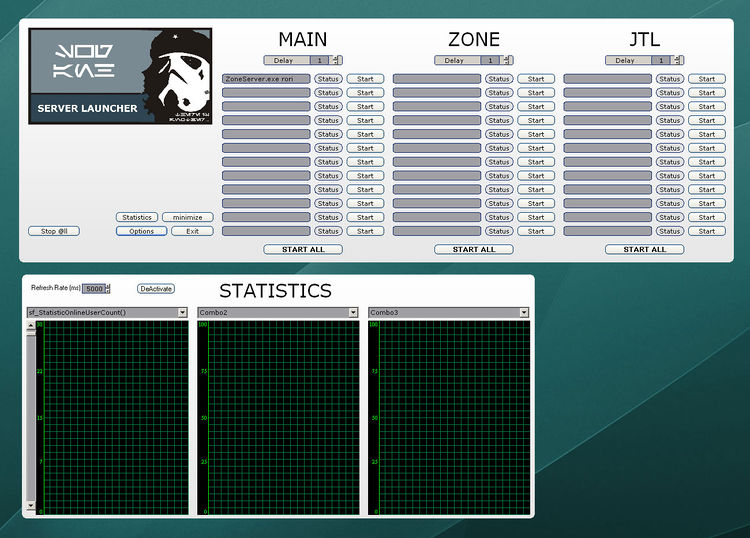
Task: Click the Refresh Rate value stepper
Action: pos(107,289)
